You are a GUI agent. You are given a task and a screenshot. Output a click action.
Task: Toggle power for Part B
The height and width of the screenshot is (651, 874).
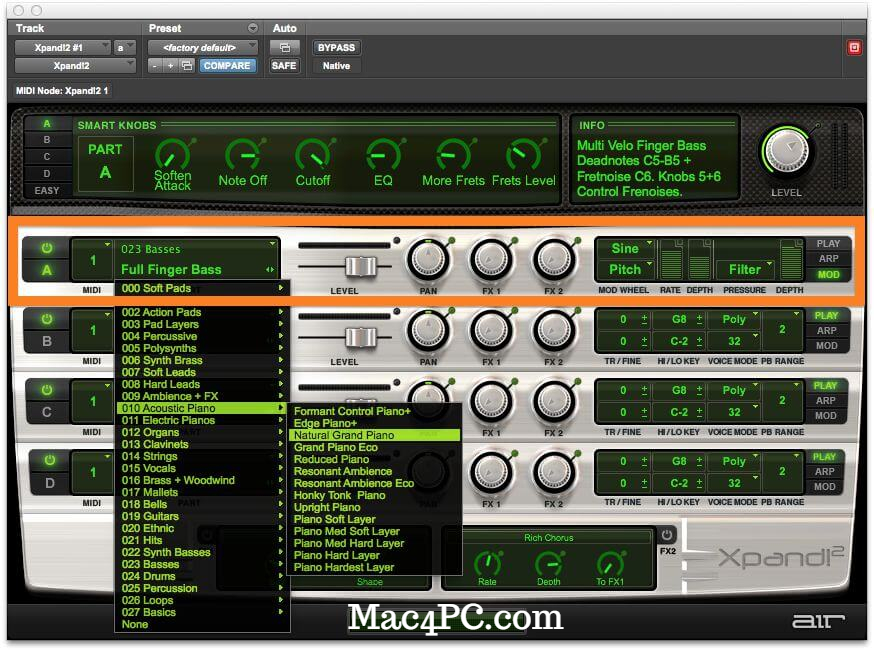[47, 319]
